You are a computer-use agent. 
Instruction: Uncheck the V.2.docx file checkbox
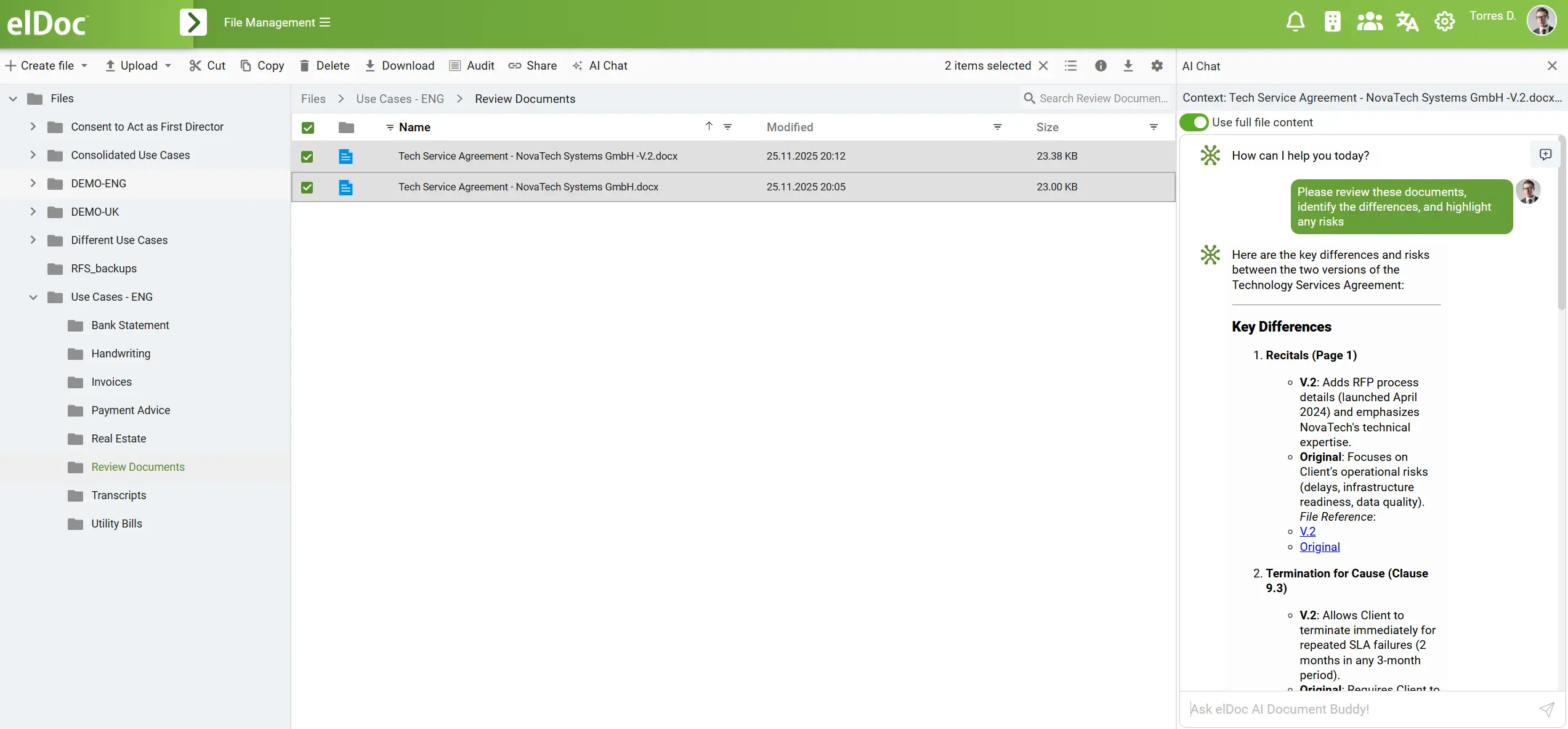pos(307,157)
